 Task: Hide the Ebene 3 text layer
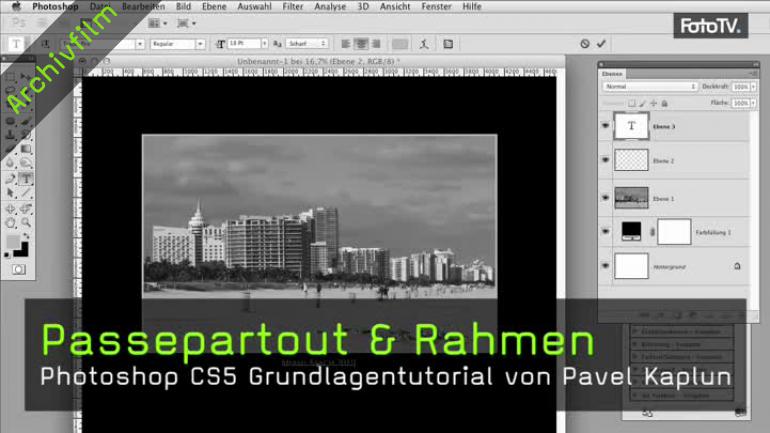click(x=605, y=126)
